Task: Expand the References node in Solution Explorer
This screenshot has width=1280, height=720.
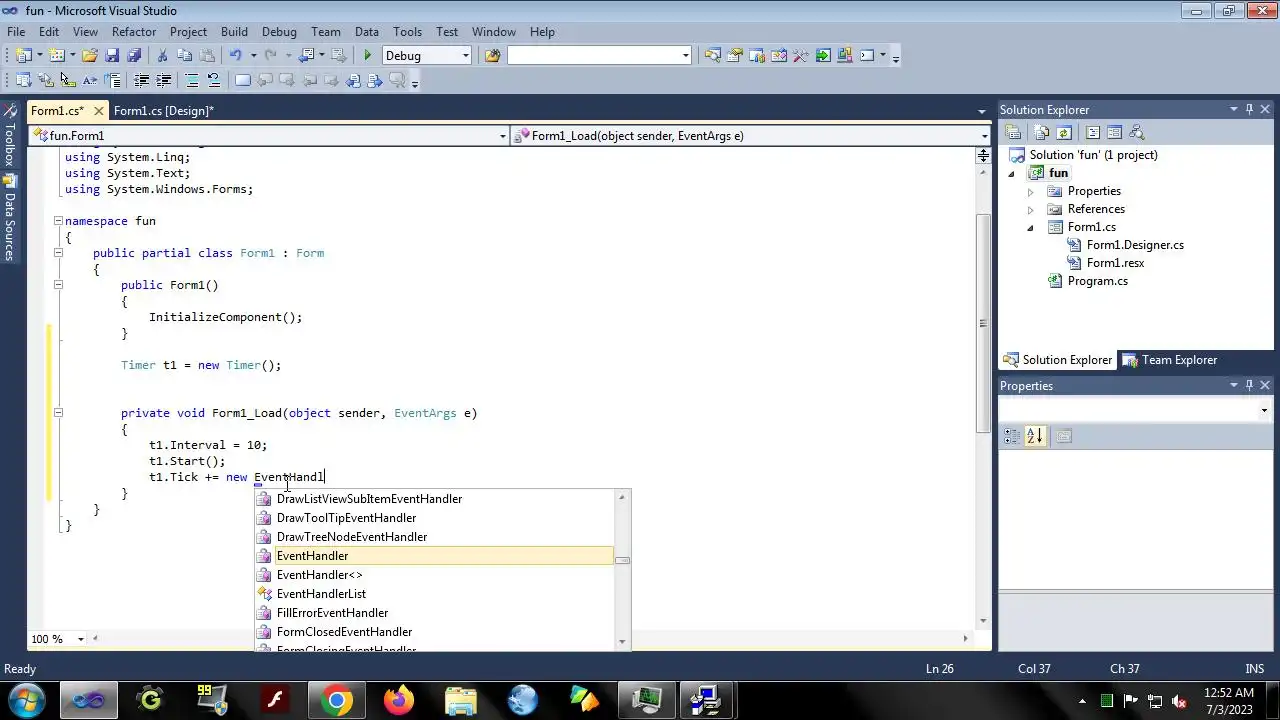Action: pyautogui.click(x=1030, y=209)
